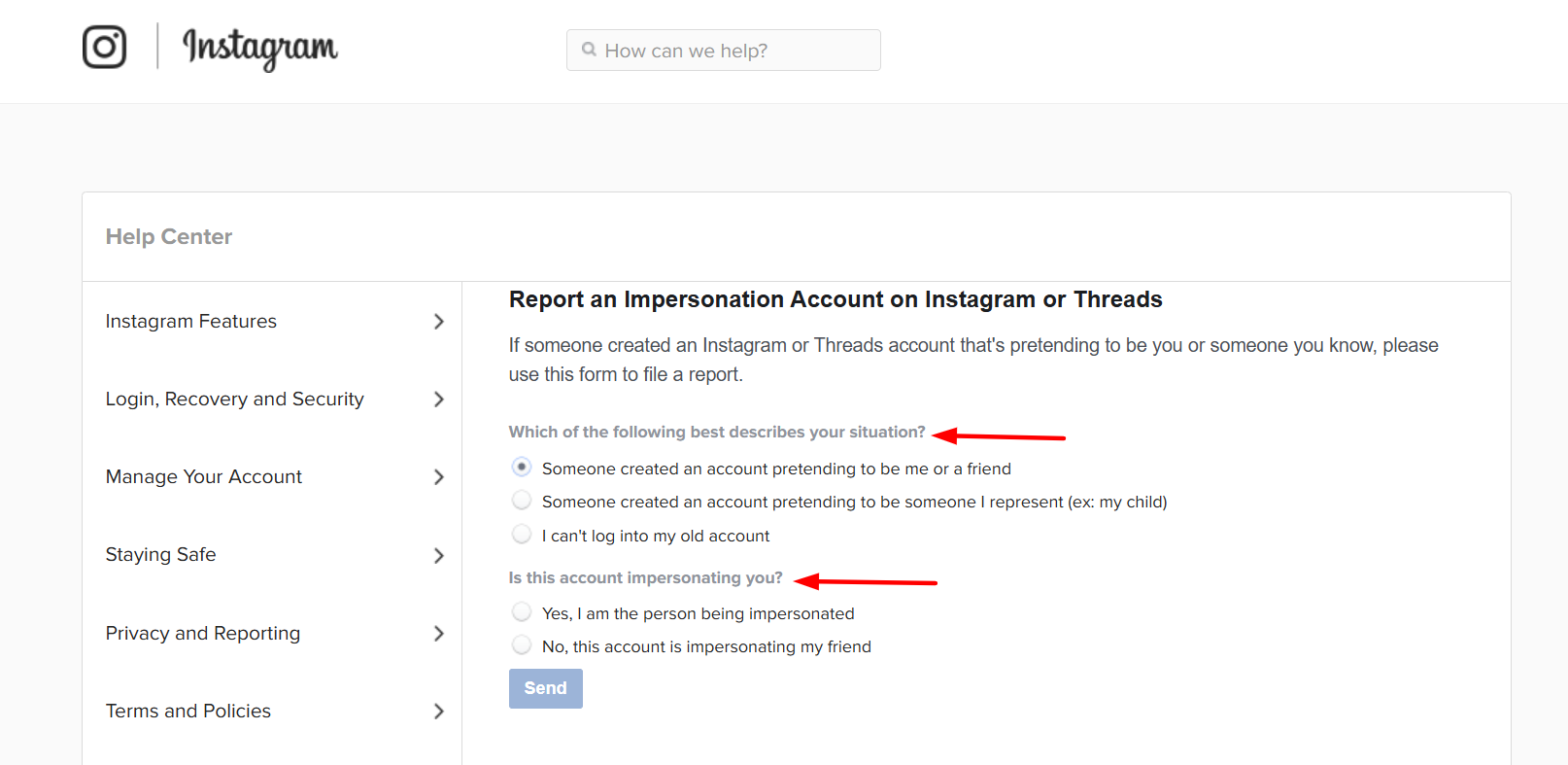Click the chevron next to Instagram Features
This screenshot has width=1568, height=765.
pyautogui.click(x=439, y=321)
